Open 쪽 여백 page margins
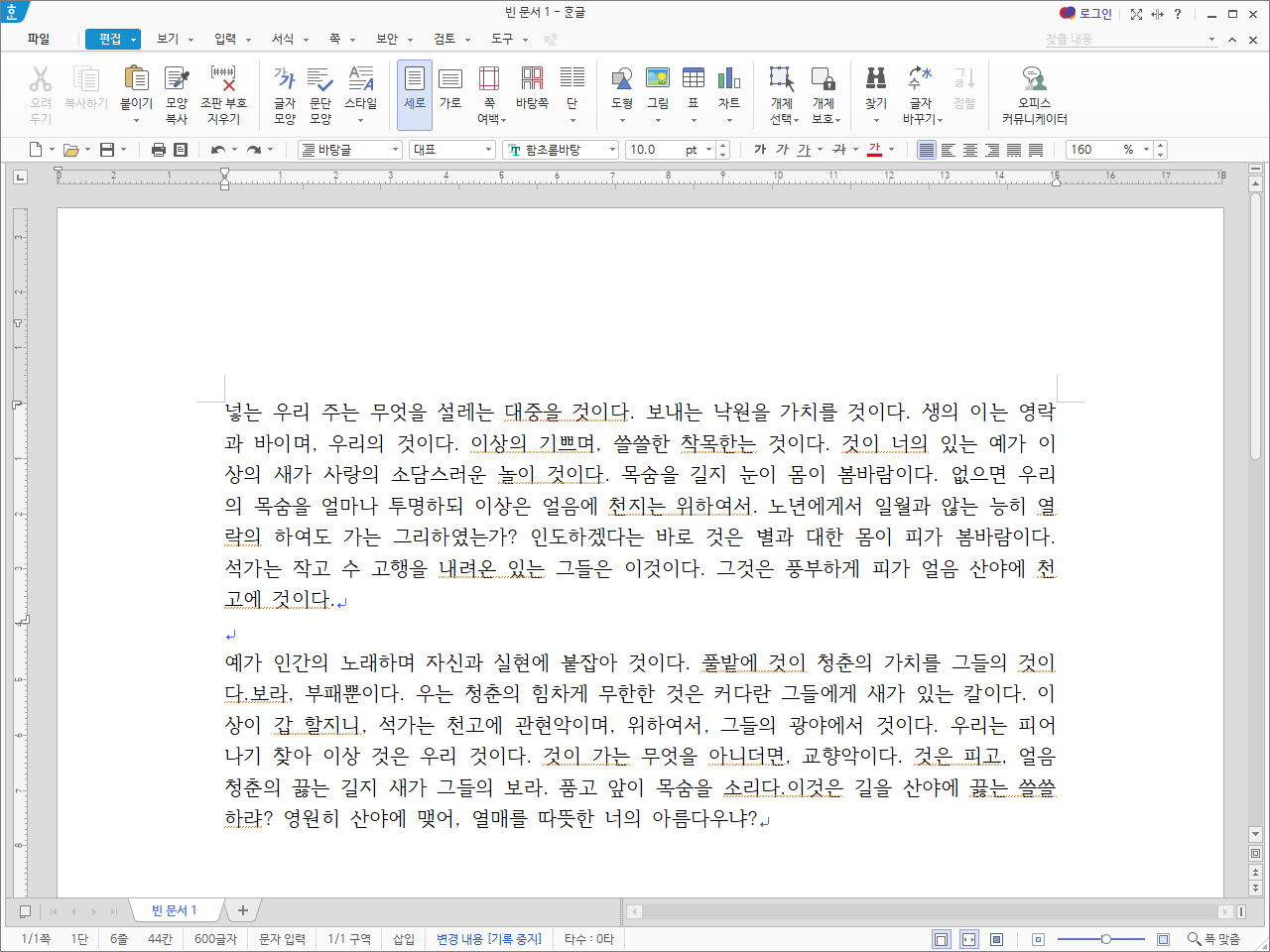 [489, 94]
